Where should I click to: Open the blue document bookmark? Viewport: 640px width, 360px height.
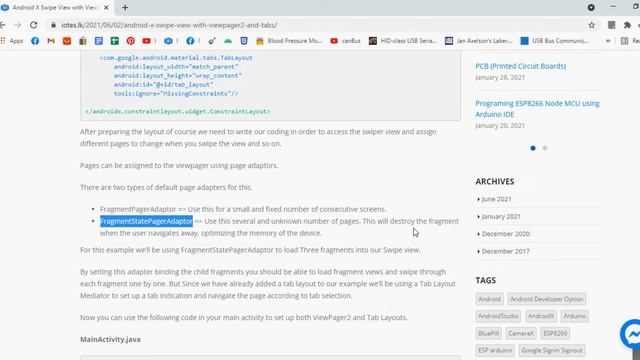pos(99,41)
